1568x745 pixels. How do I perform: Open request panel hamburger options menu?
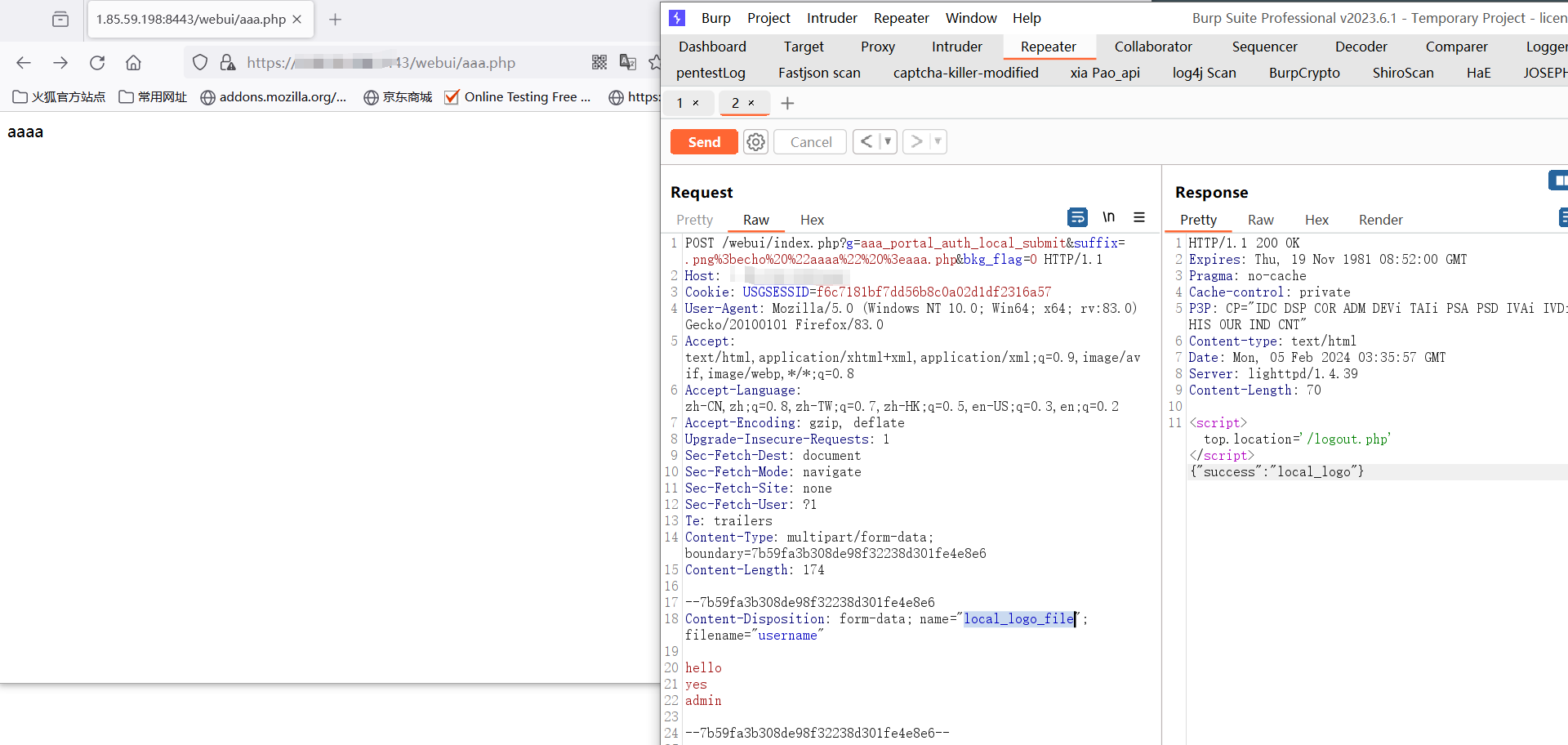coord(1139,217)
